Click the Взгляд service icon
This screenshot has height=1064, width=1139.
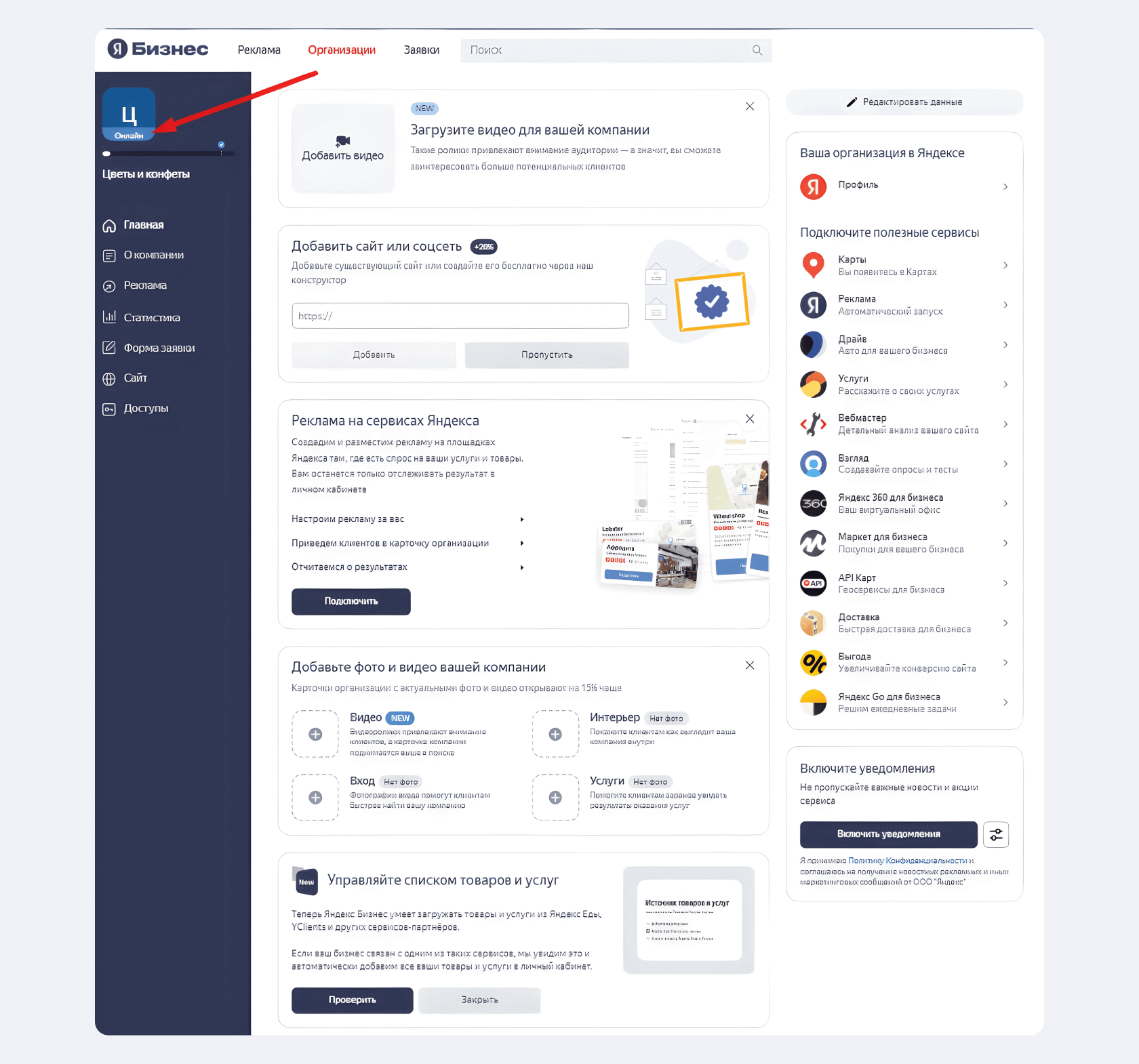click(814, 464)
